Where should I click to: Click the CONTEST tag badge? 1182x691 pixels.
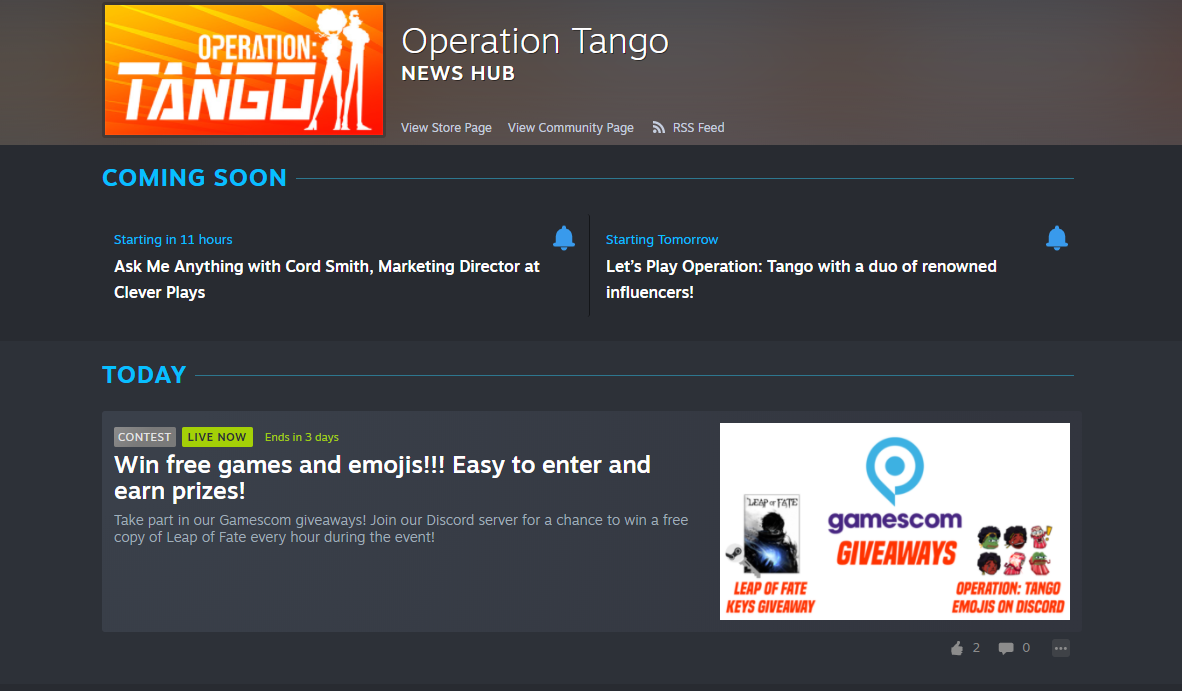click(x=145, y=437)
